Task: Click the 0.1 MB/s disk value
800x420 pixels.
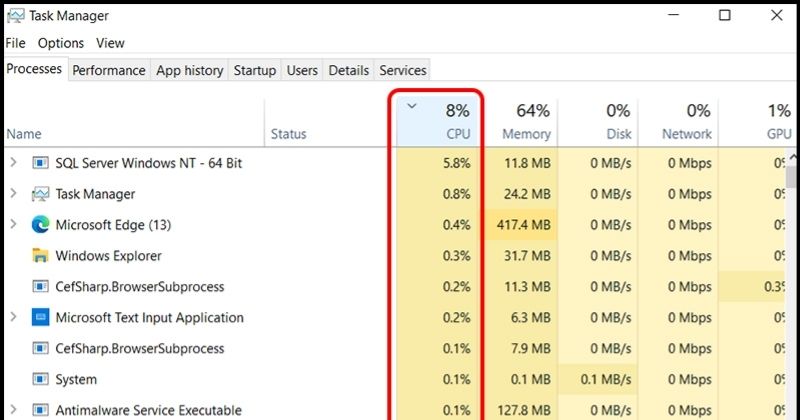Action: tap(606, 379)
